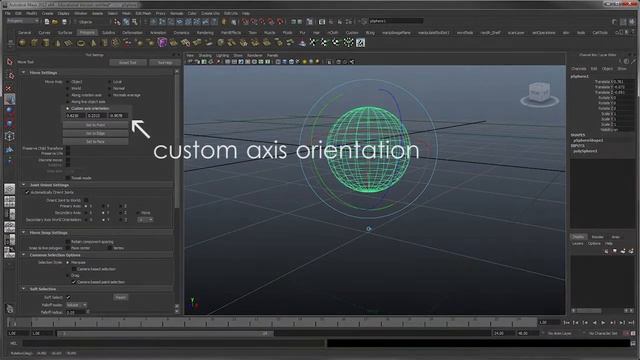Open the File menu
Viewport: 640px width, 360px height.
(8, 13)
